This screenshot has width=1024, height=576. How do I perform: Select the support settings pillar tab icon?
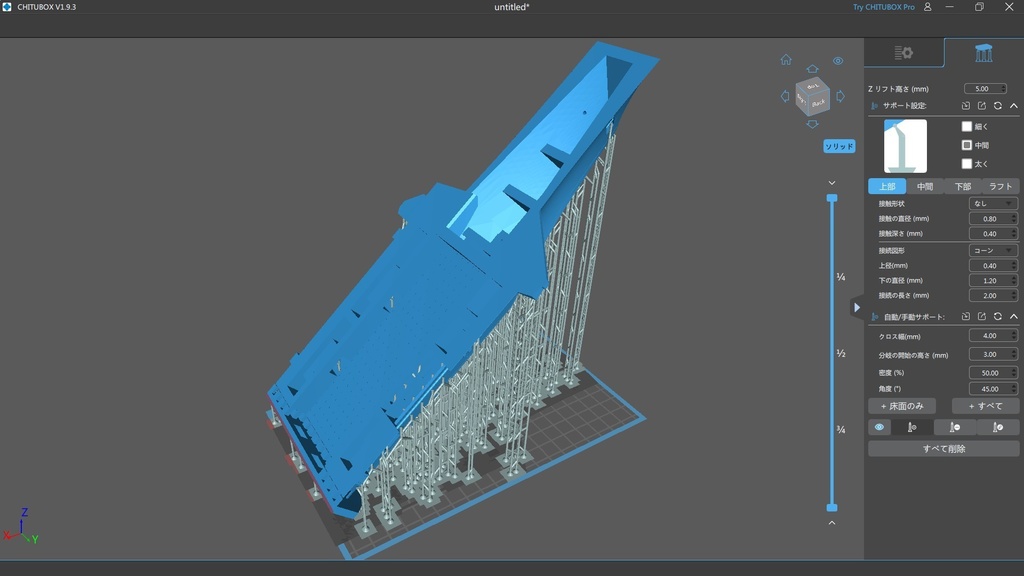pyautogui.click(x=984, y=50)
